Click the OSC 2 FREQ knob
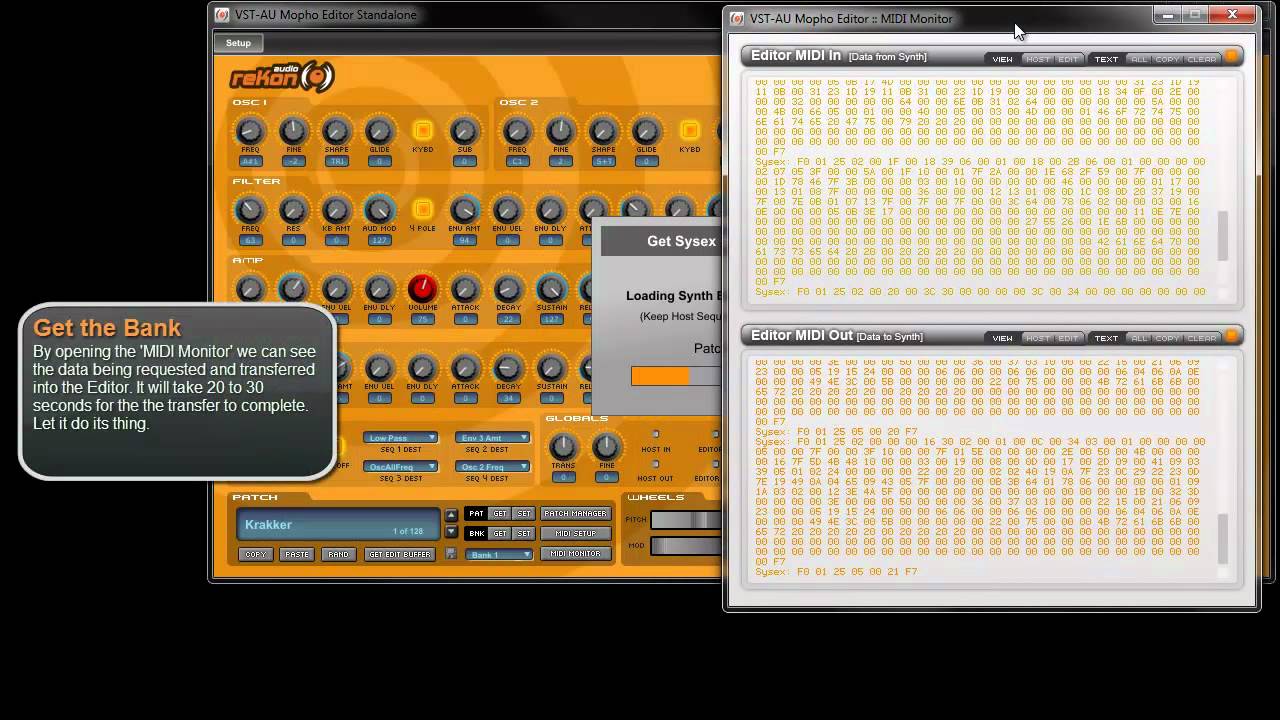 [517, 131]
